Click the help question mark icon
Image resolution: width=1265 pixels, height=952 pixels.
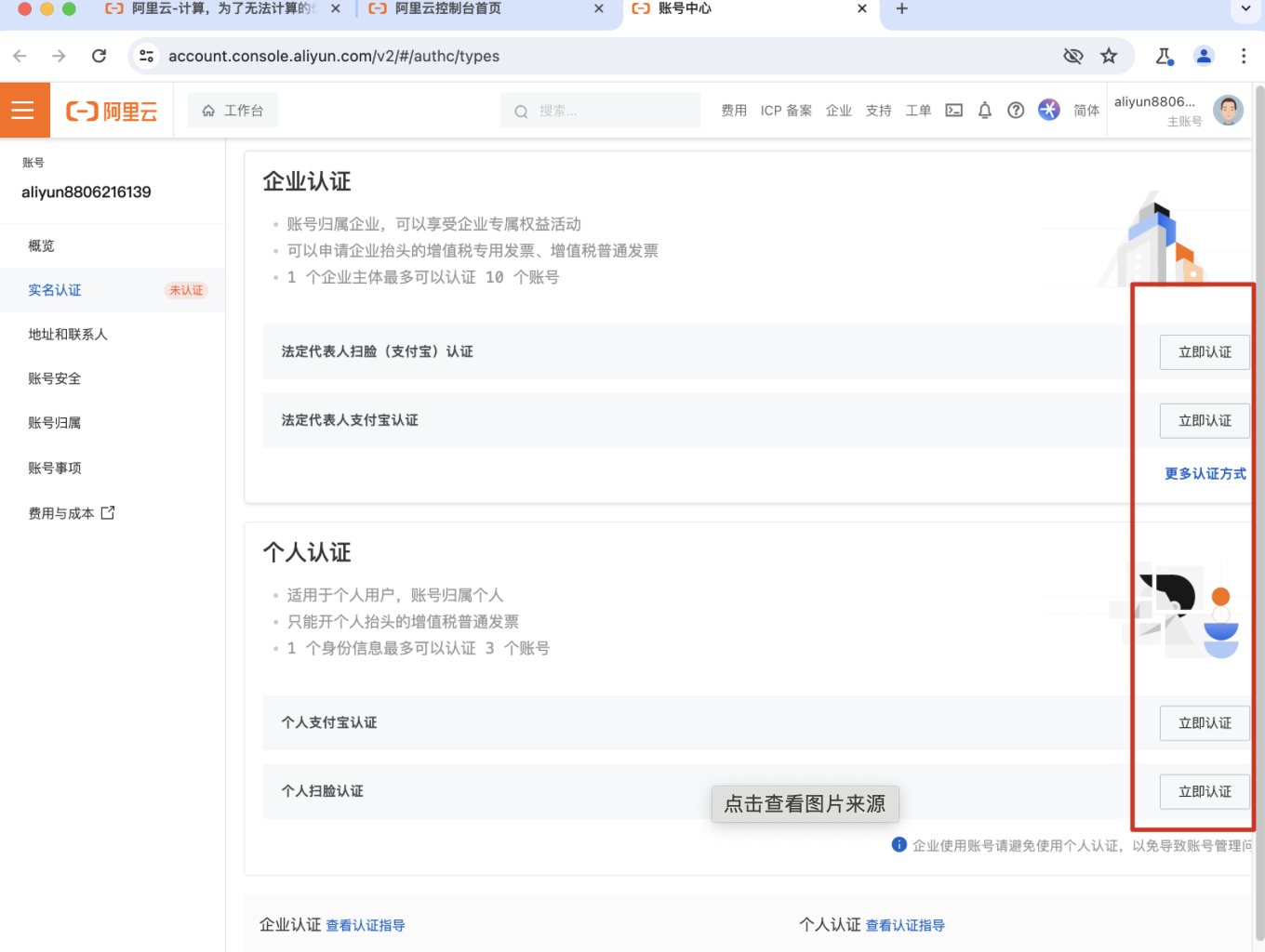[1016, 111]
